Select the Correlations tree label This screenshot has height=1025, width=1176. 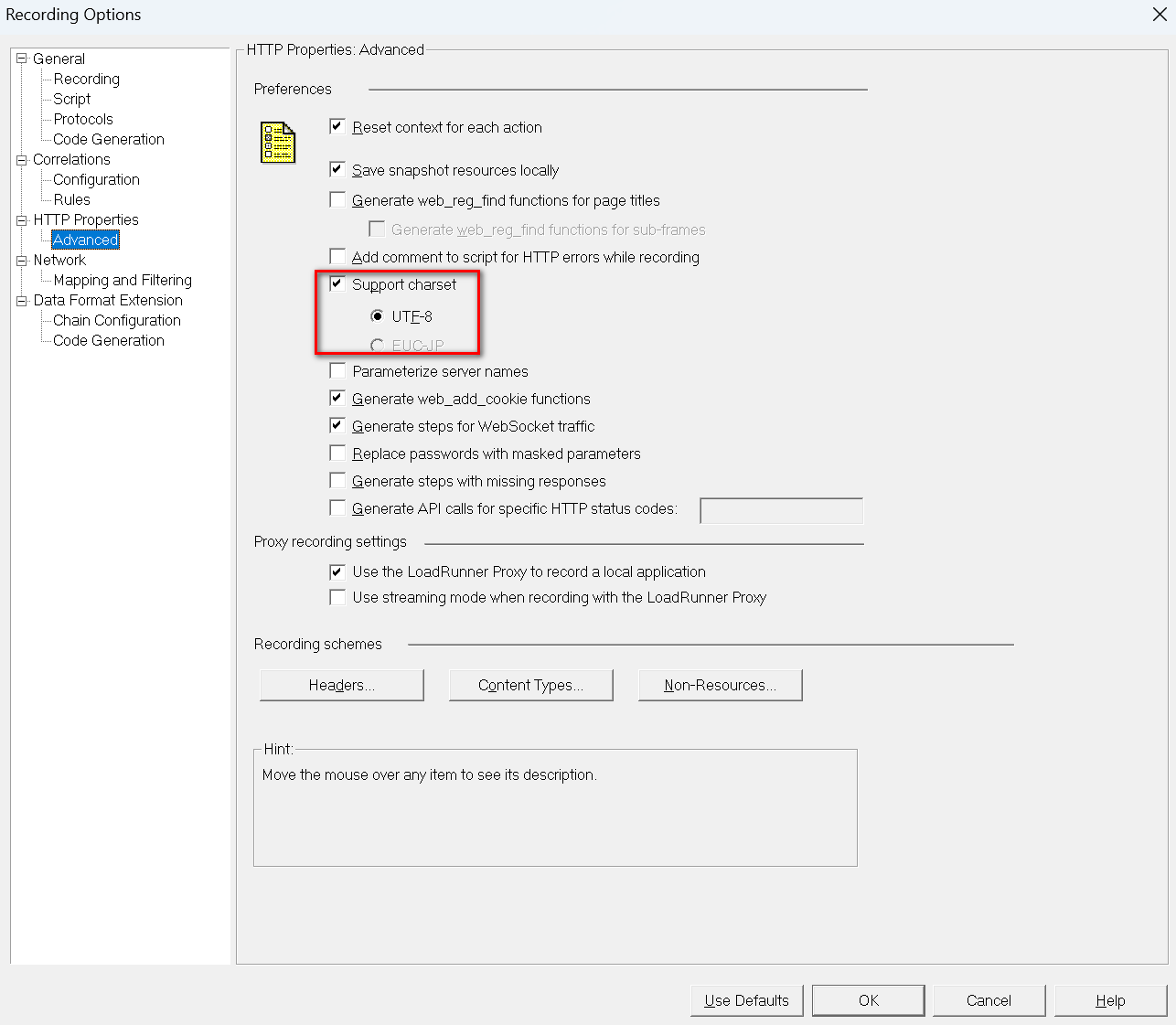(x=71, y=159)
